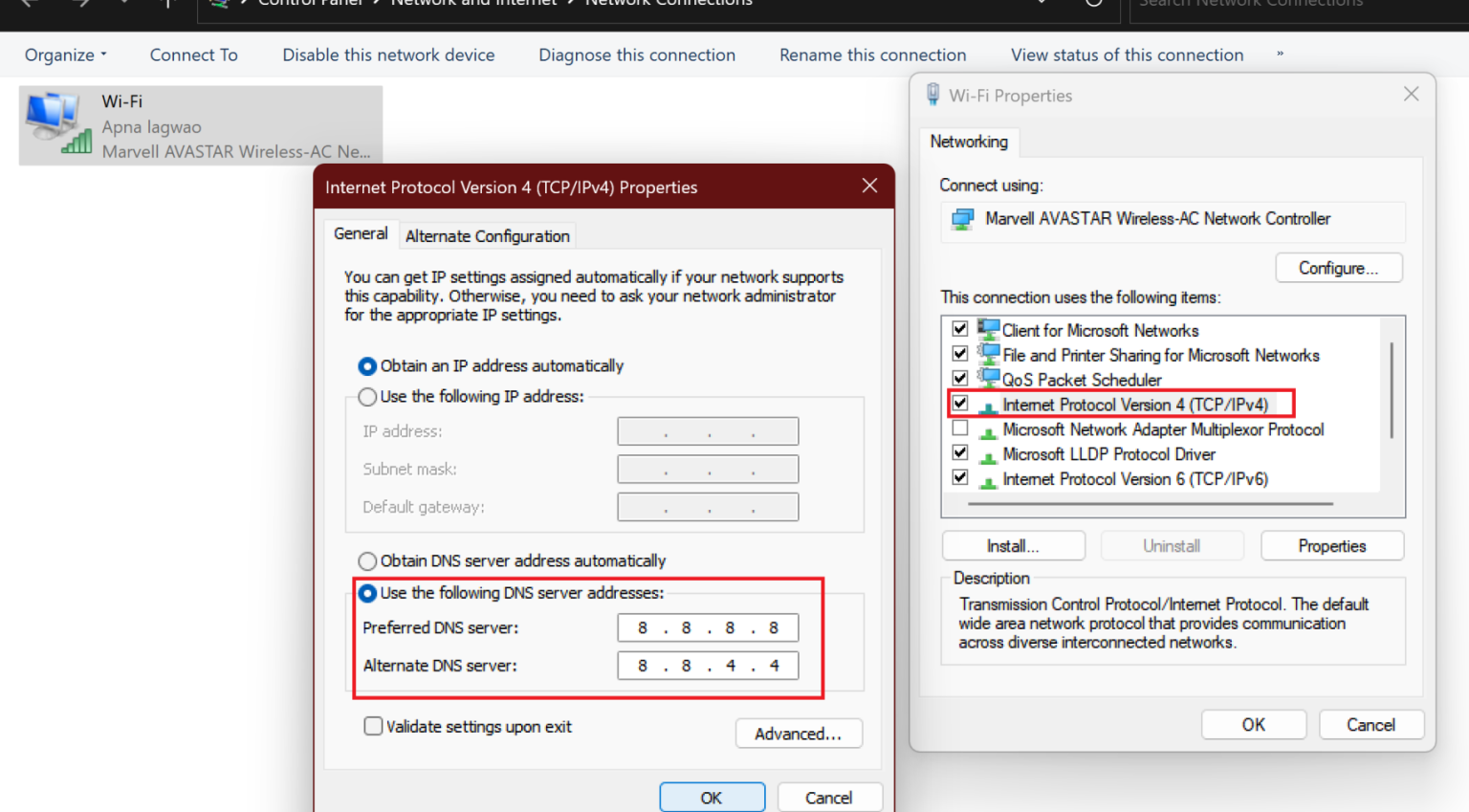Enable Microsoft Network Adapter Multiplexor Protocol checkbox
Viewport: 1469px width, 812px height.
[960, 428]
